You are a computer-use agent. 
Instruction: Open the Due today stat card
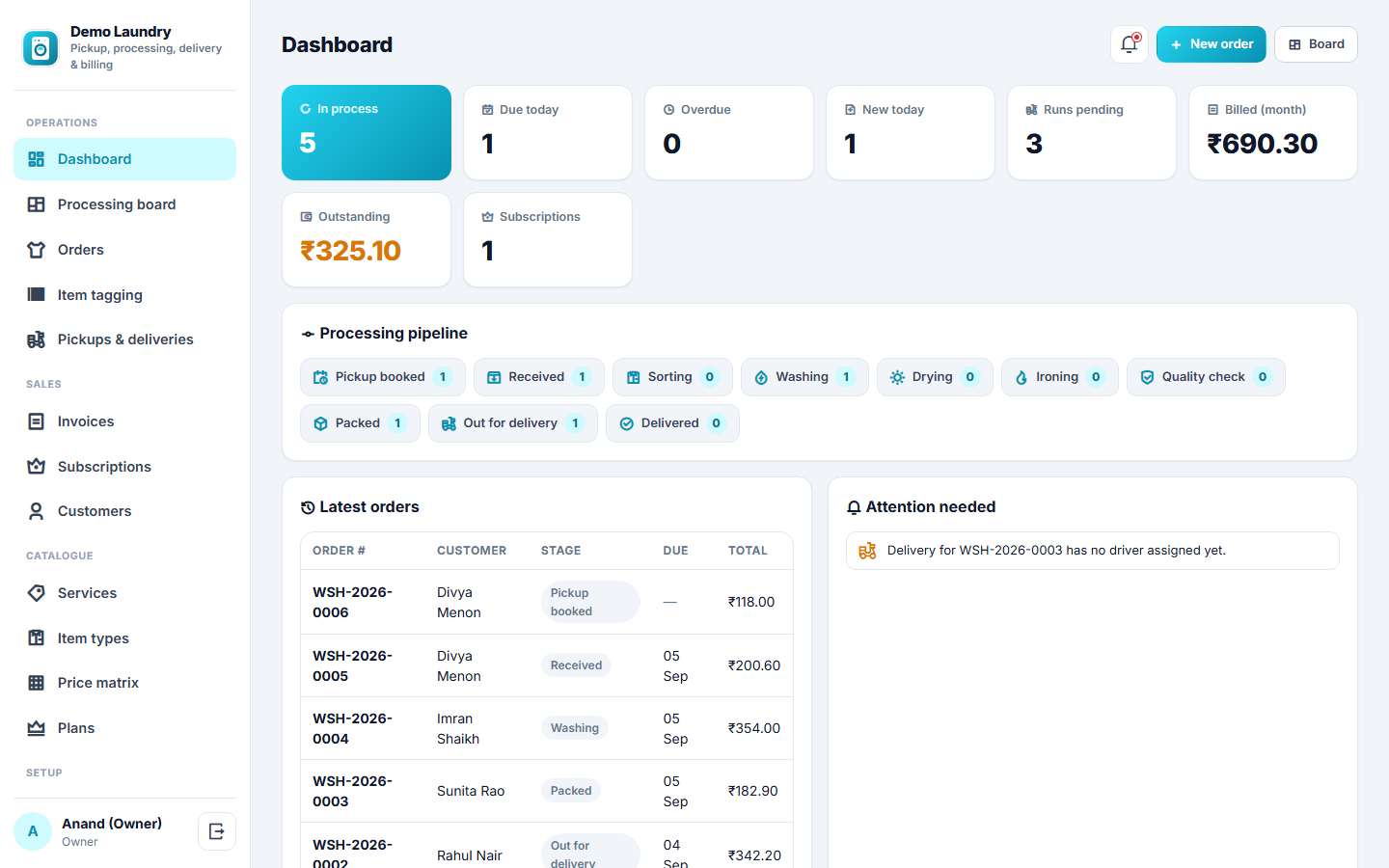[x=548, y=132]
